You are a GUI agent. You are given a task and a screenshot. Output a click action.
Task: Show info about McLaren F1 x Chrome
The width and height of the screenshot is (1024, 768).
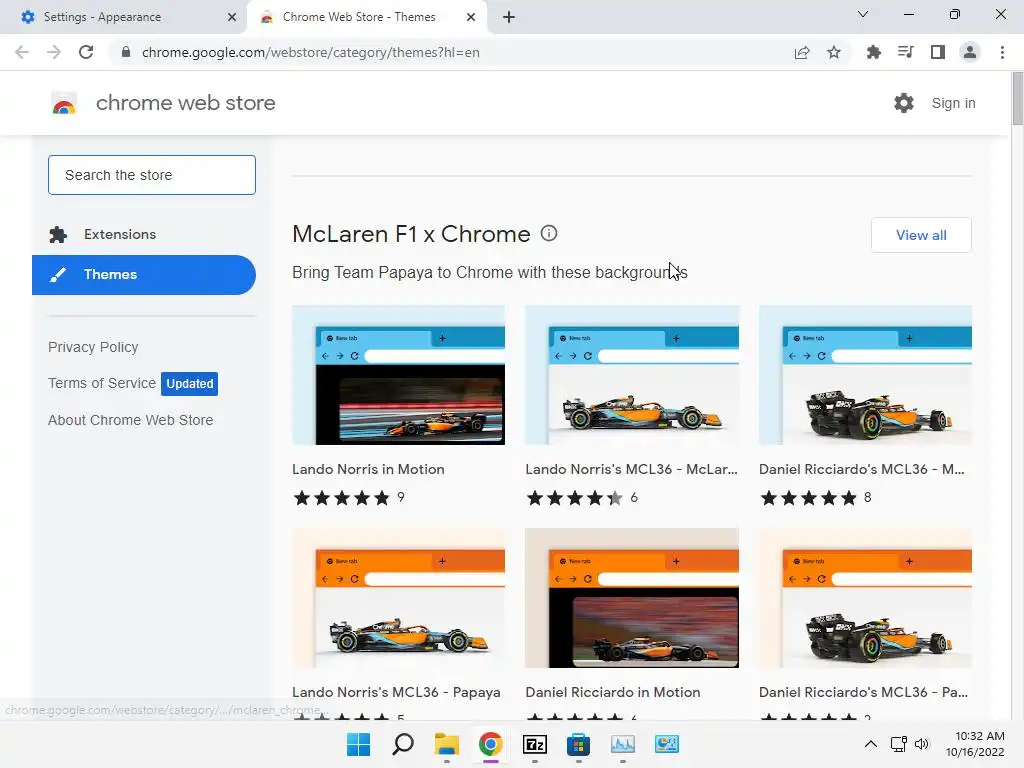[x=549, y=233]
